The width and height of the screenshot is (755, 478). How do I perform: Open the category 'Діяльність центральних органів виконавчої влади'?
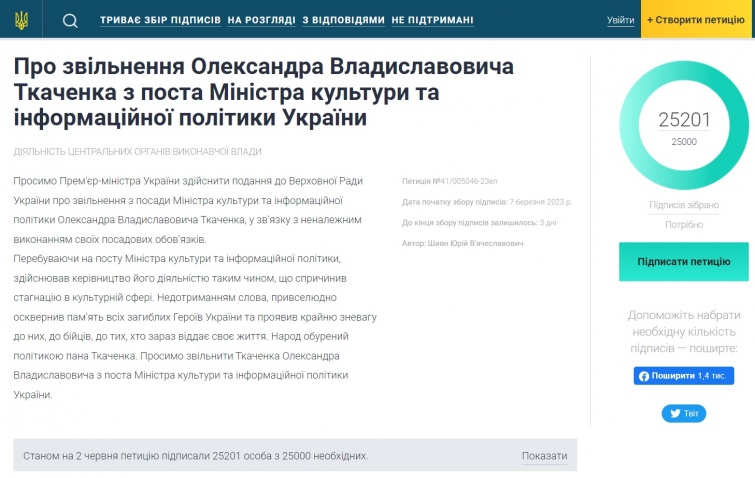point(138,151)
